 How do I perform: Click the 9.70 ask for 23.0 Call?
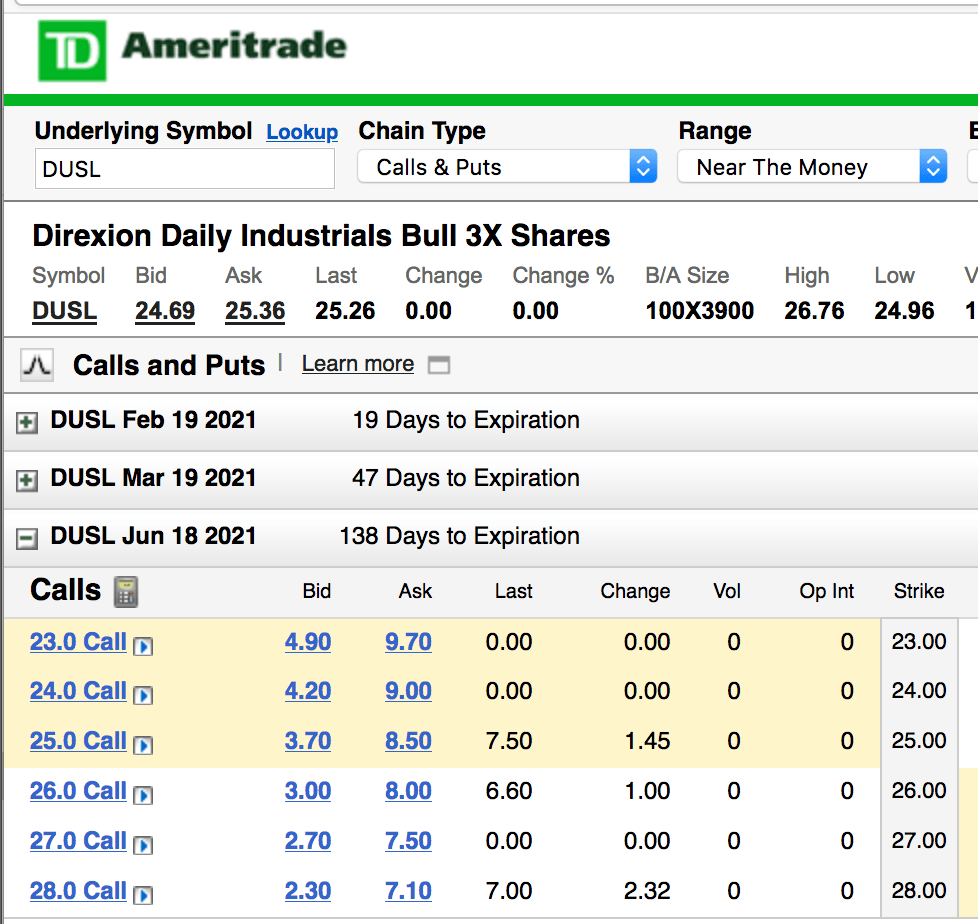(x=409, y=641)
